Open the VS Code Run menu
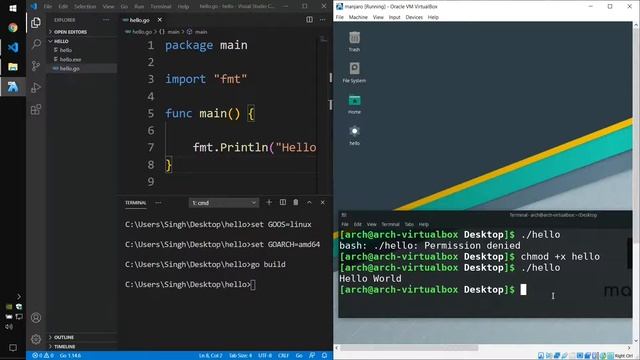This screenshot has width=640, height=360. [139, 7]
